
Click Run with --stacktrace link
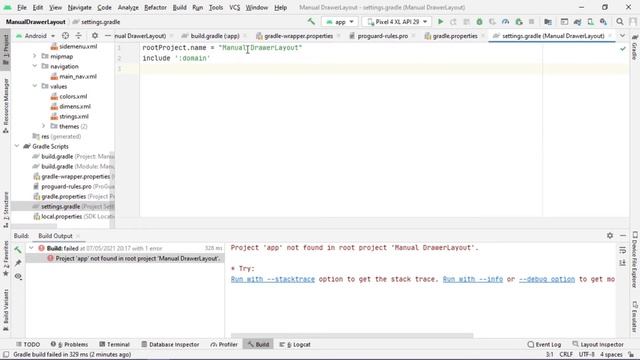point(273,279)
